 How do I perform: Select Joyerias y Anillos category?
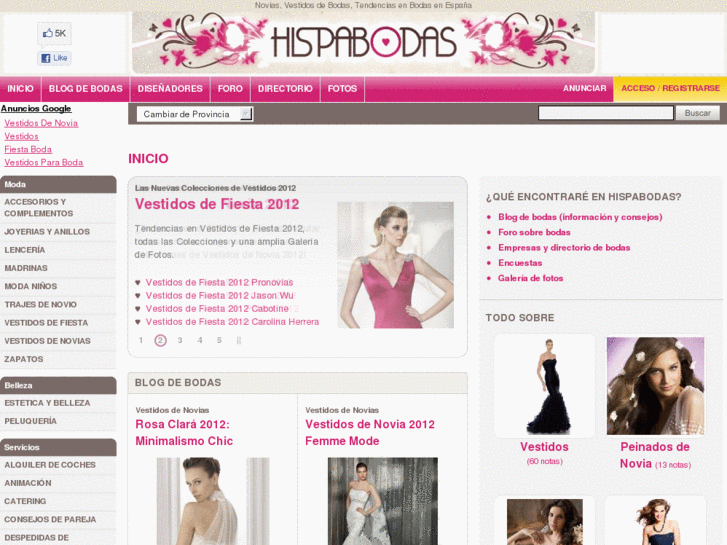[x=58, y=231]
